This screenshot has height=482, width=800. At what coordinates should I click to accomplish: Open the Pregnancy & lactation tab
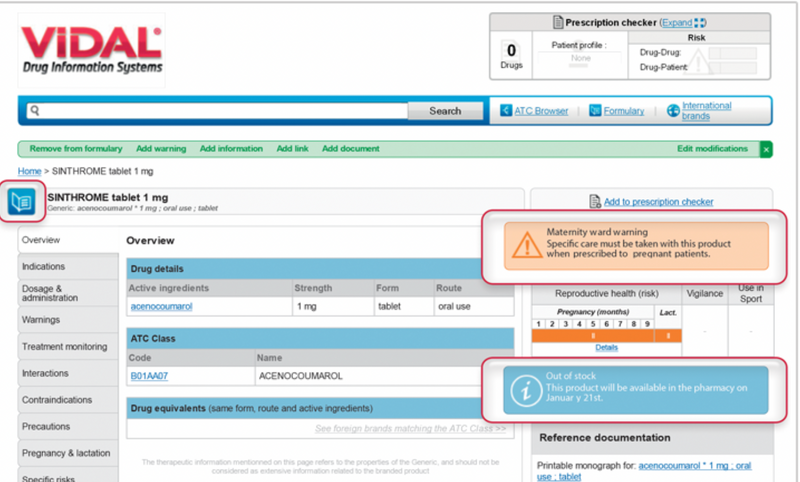(68, 453)
